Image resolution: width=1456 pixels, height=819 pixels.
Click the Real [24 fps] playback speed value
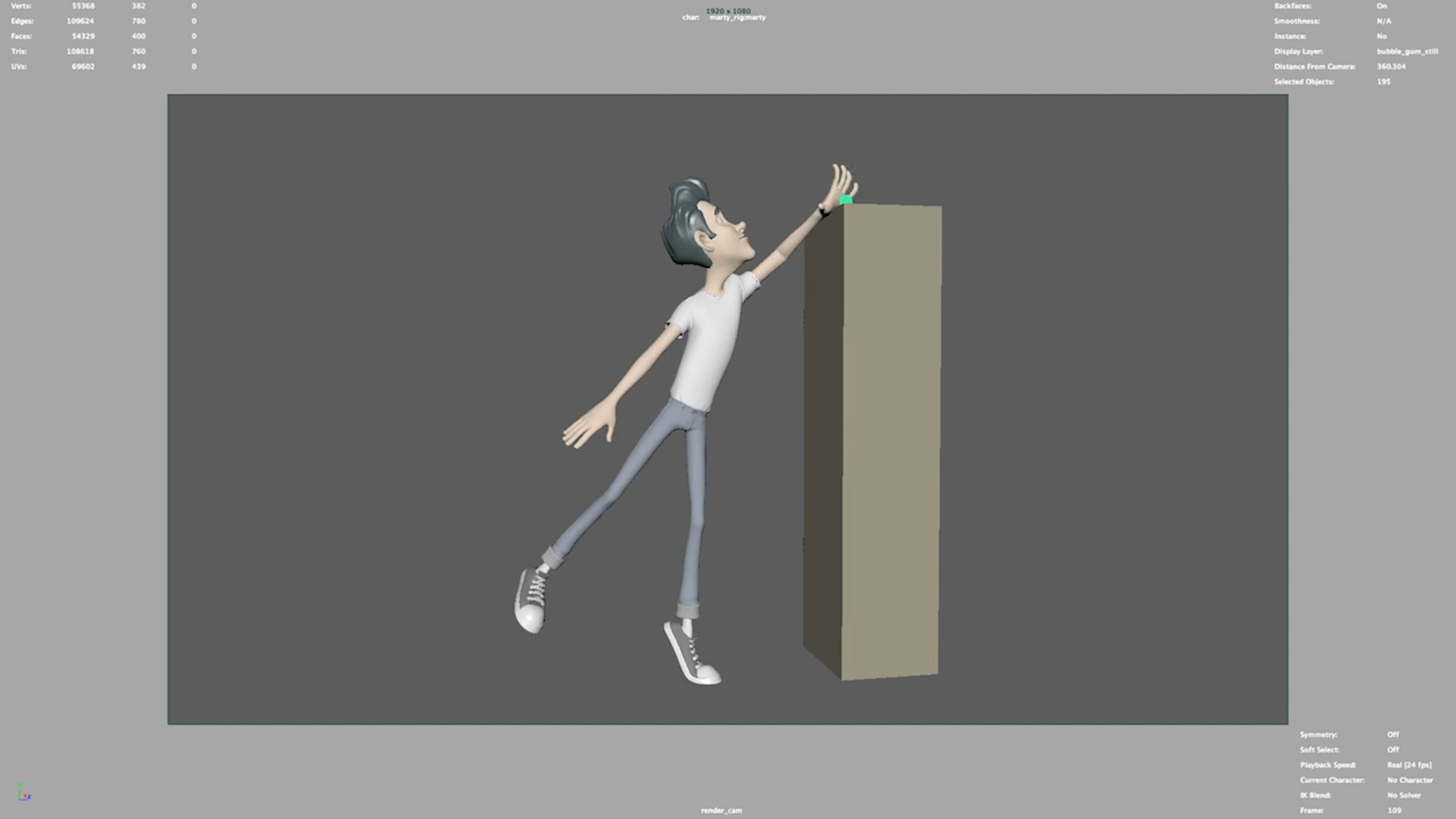tap(1409, 765)
